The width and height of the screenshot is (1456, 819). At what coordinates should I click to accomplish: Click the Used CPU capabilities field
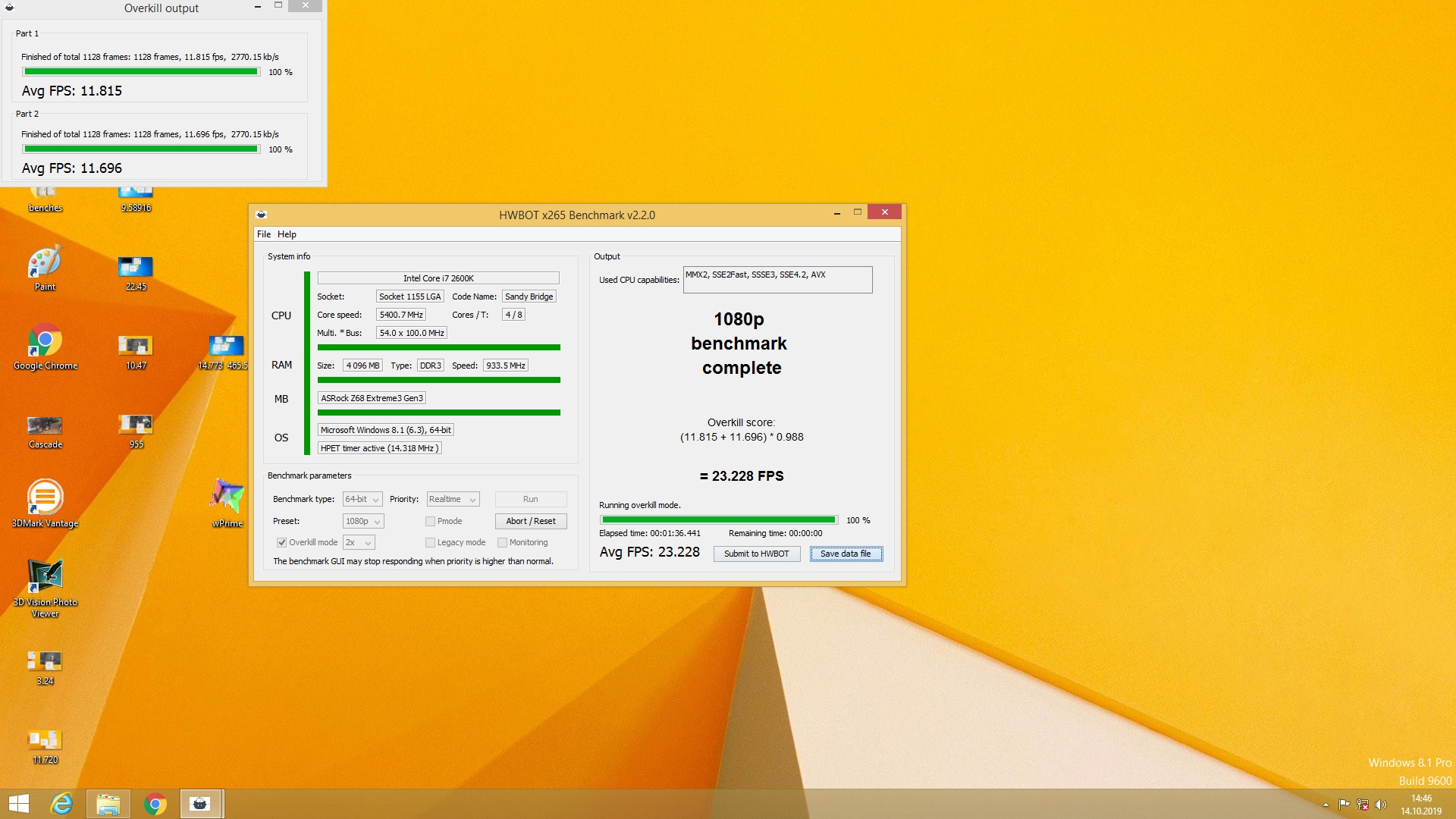click(777, 280)
